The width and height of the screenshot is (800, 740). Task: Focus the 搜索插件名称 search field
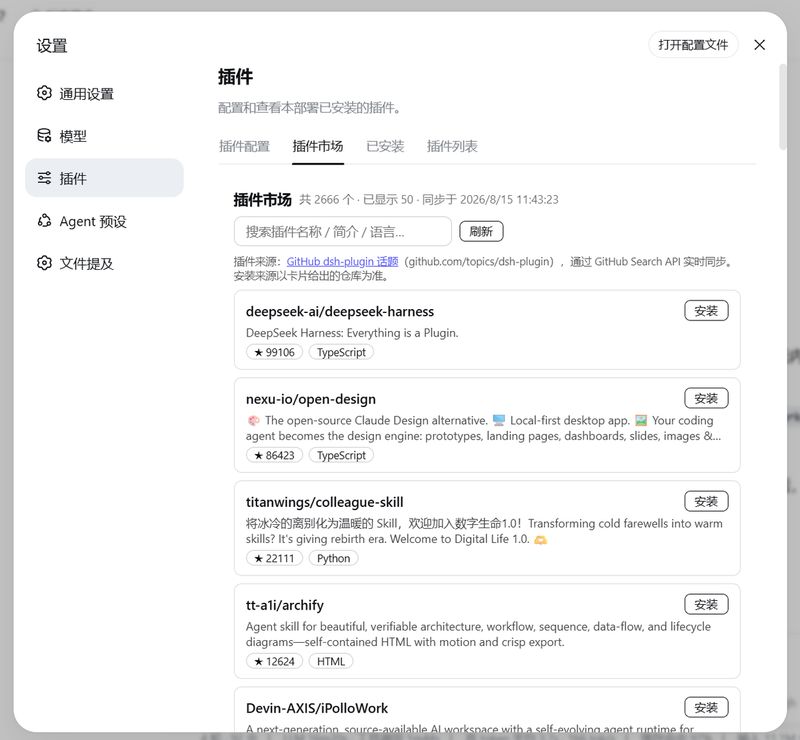coord(343,231)
